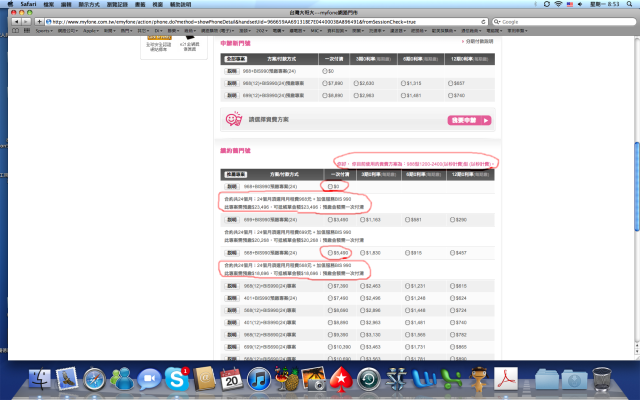Open the 分期付款說明 link

click(x=478, y=41)
